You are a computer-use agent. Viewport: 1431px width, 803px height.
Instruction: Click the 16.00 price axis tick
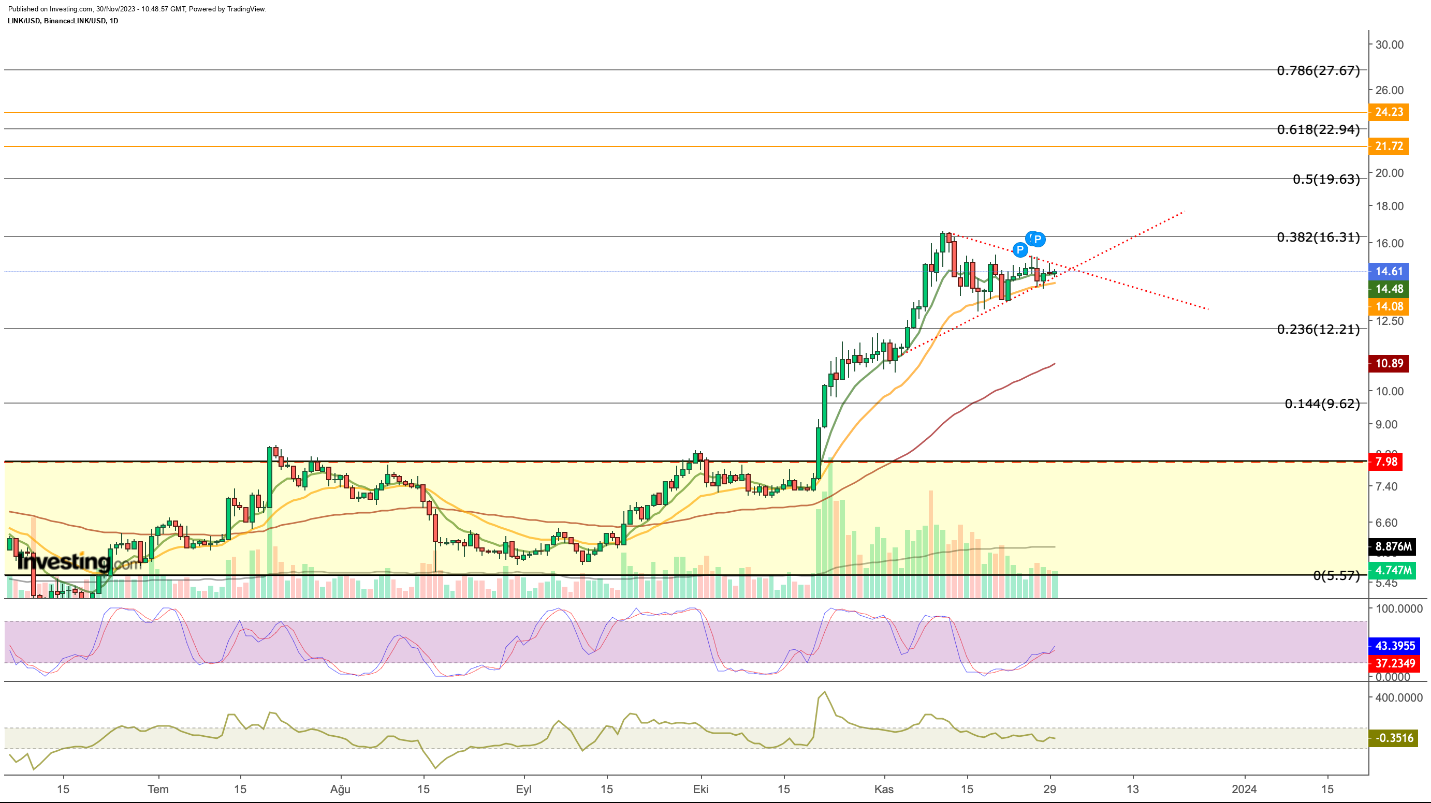(1391, 244)
